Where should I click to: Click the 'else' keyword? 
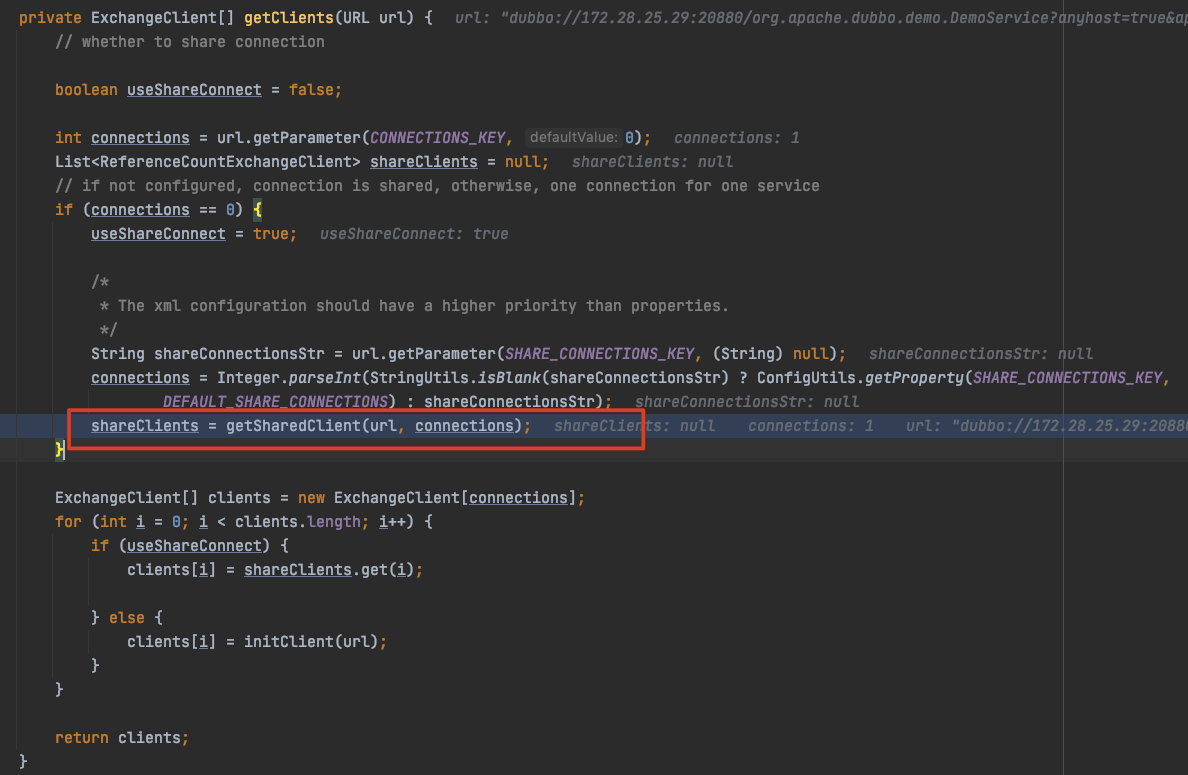click(127, 617)
